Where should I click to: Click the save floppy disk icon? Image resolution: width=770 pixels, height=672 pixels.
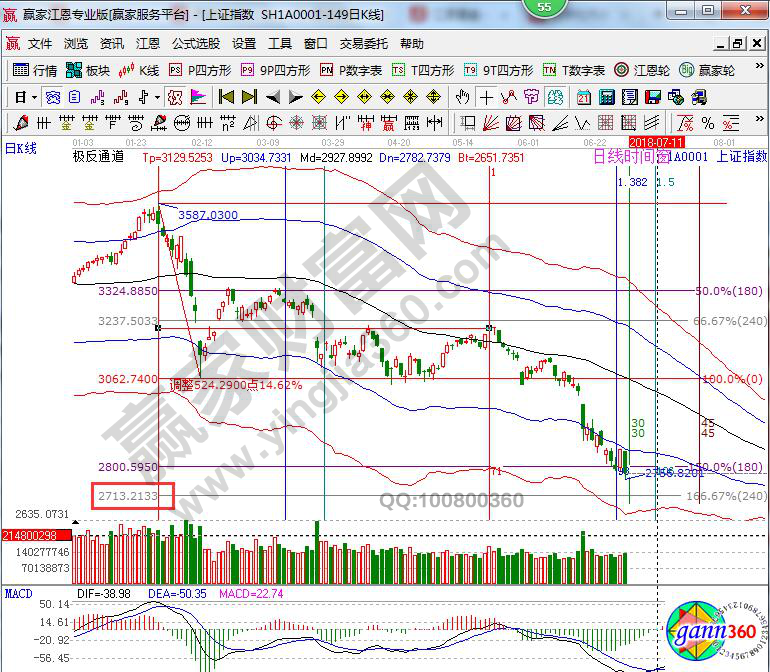click(652, 97)
